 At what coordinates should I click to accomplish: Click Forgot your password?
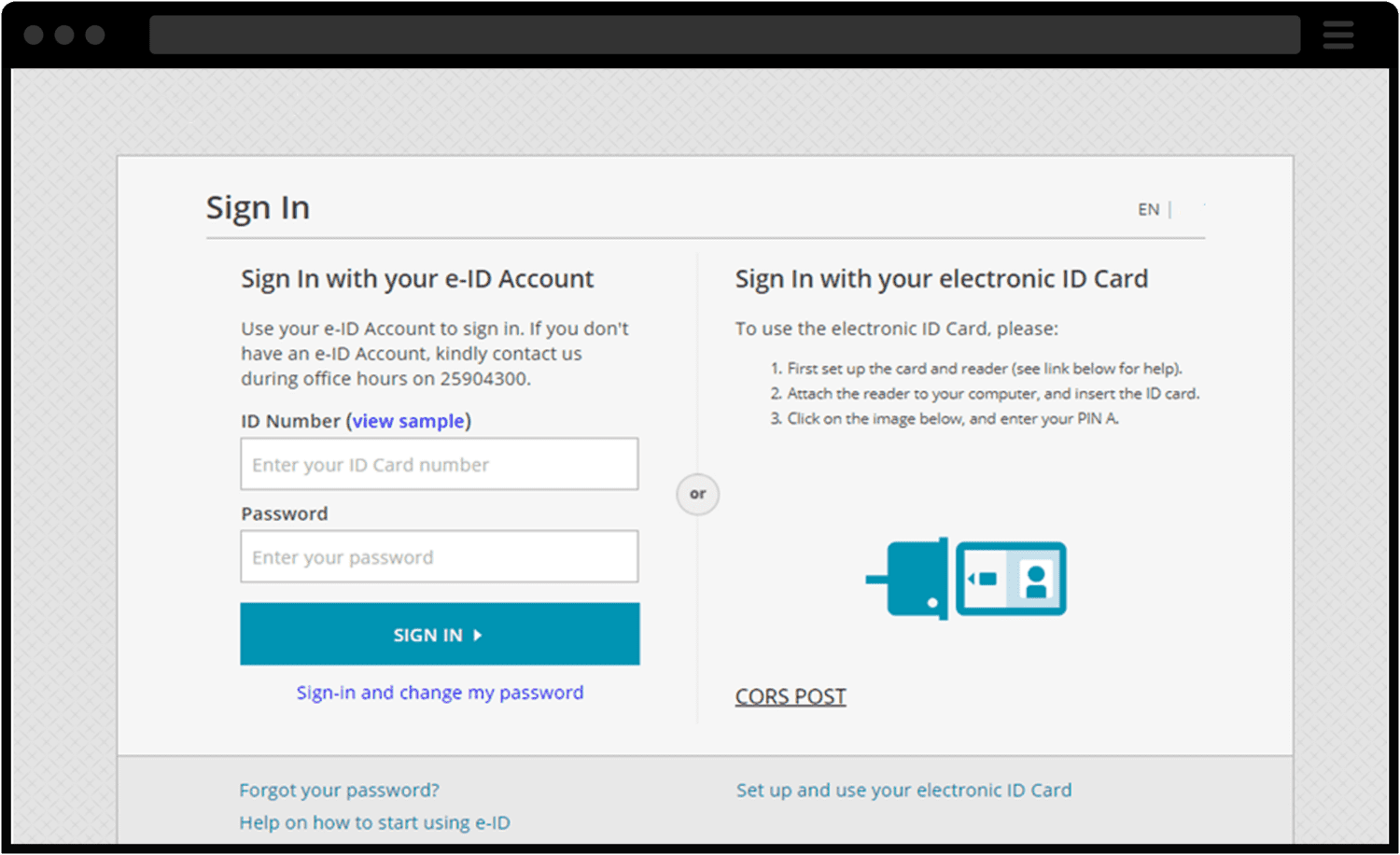click(x=339, y=790)
